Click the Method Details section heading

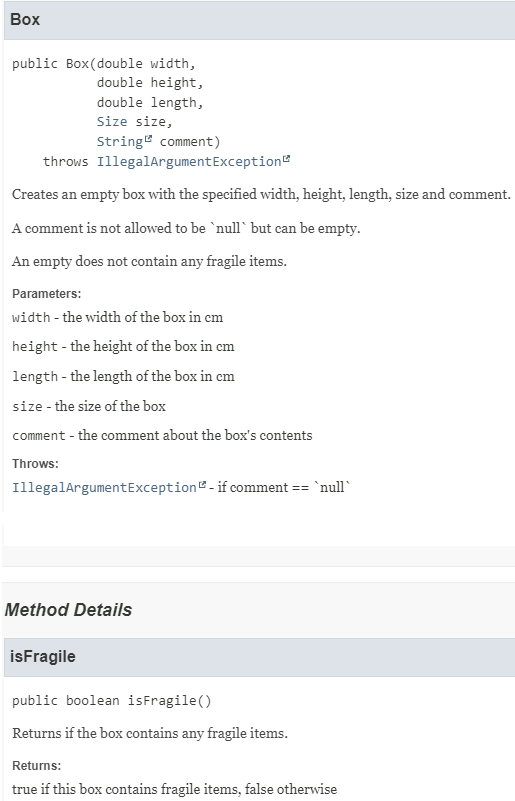point(68,609)
